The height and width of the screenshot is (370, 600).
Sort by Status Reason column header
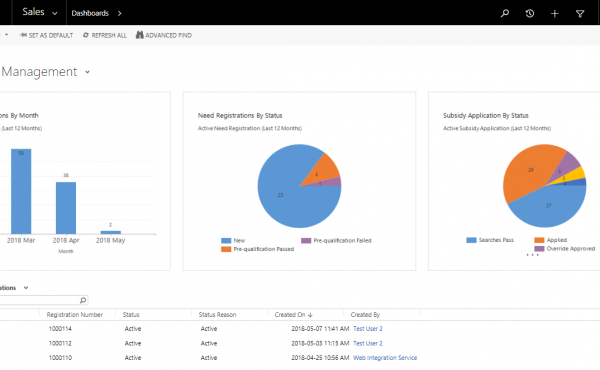(x=217, y=315)
